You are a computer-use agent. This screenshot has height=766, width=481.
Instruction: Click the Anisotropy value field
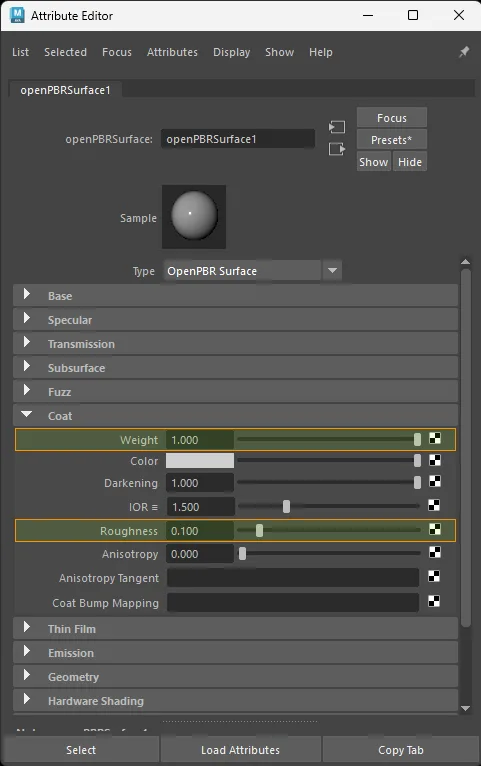(200, 554)
